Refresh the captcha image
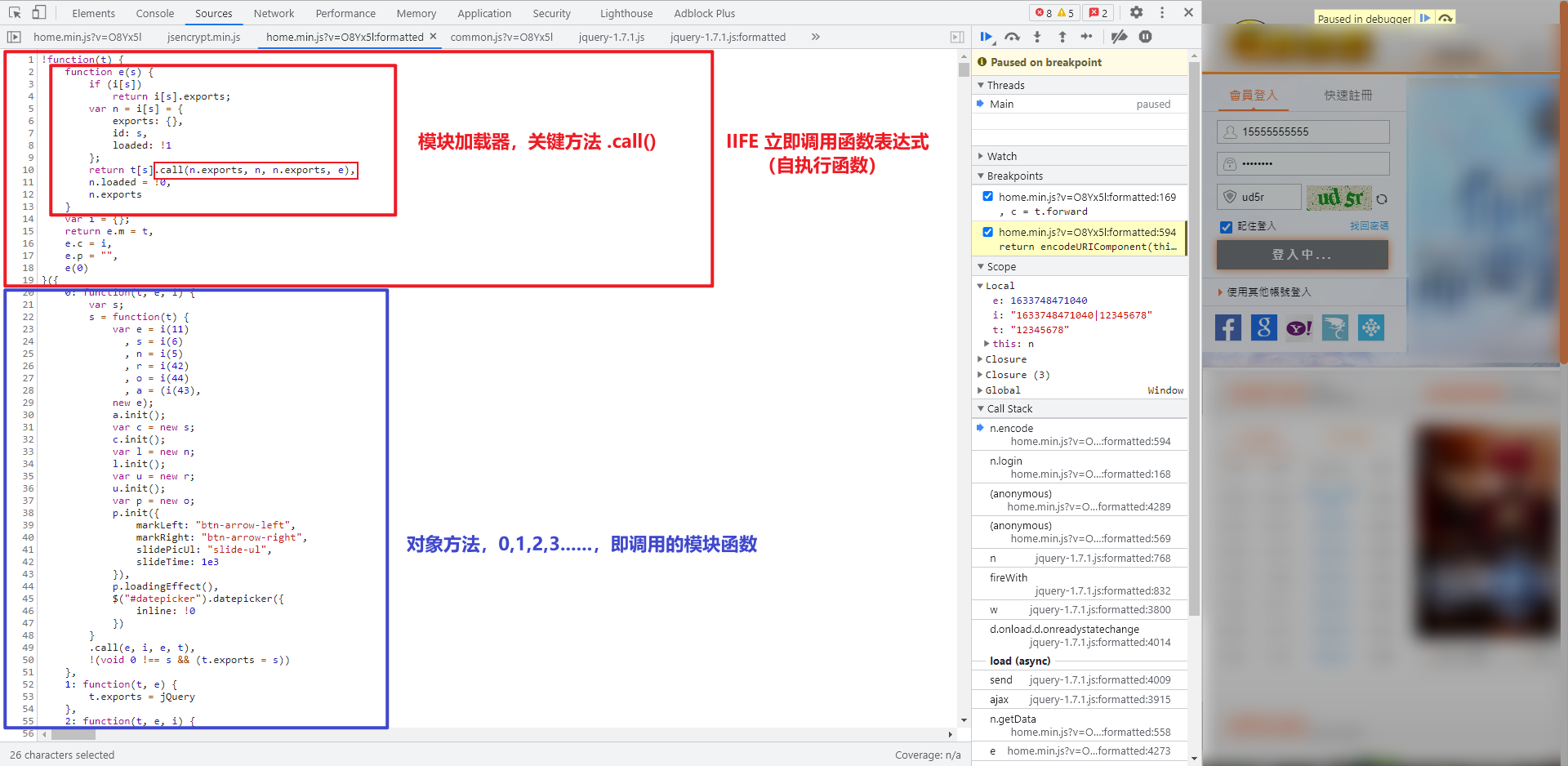The image size is (1568, 766). tap(1382, 198)
